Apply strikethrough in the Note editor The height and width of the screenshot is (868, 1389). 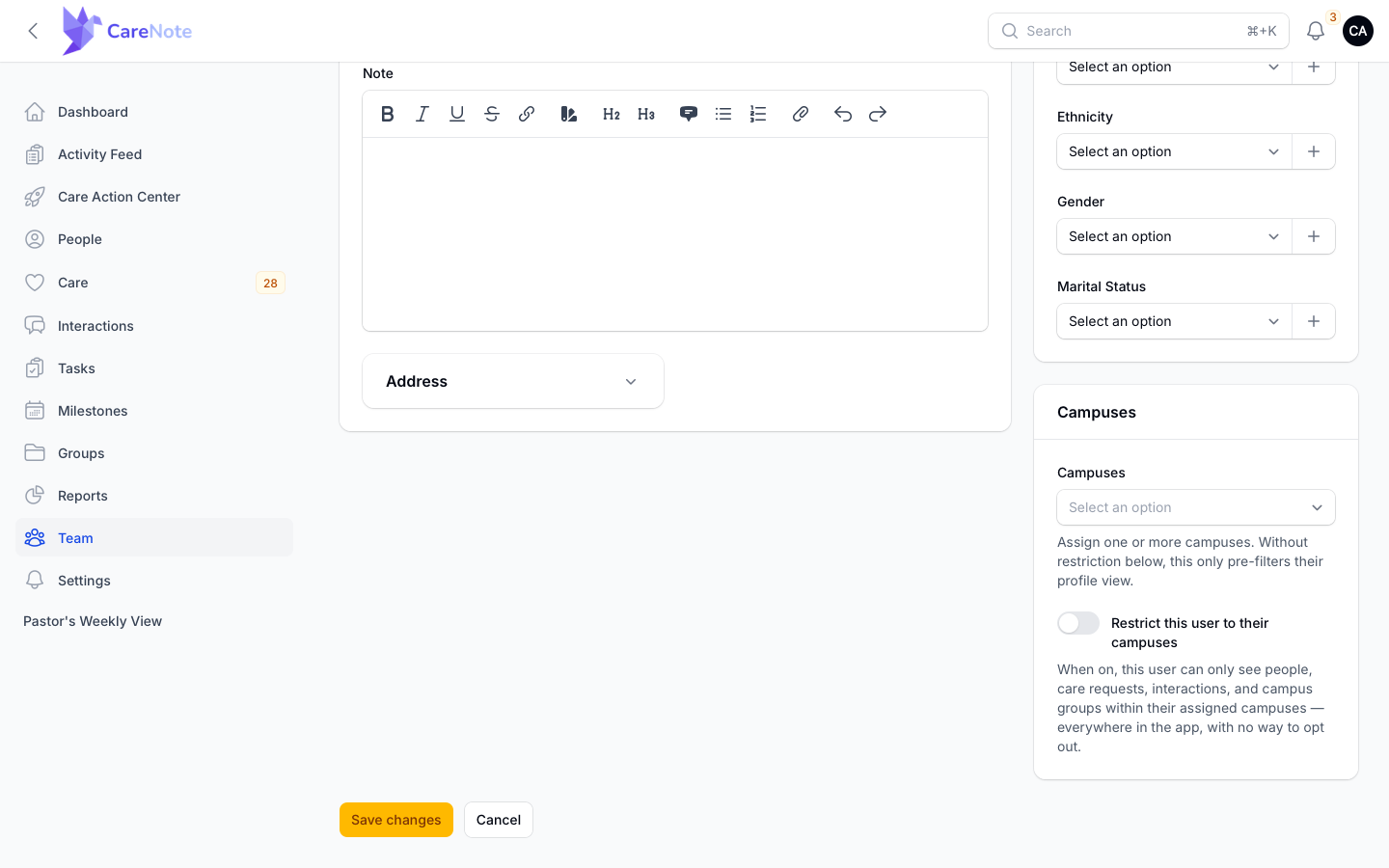coord(492,114)
